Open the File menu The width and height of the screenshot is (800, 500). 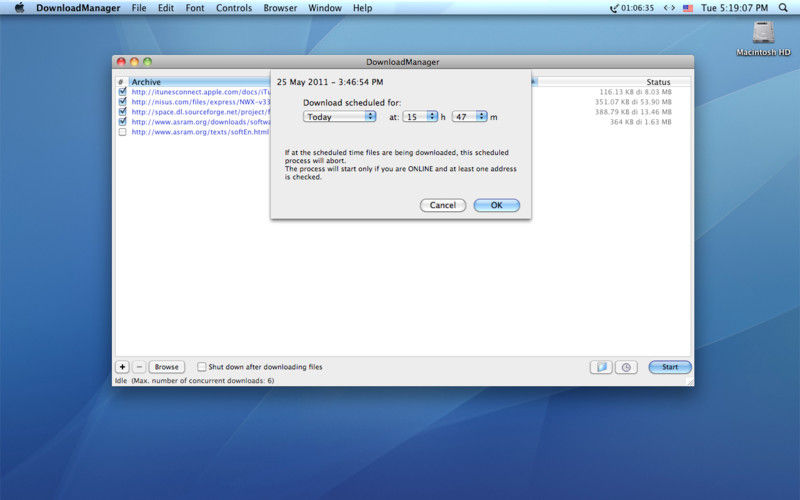pos(139,8)
